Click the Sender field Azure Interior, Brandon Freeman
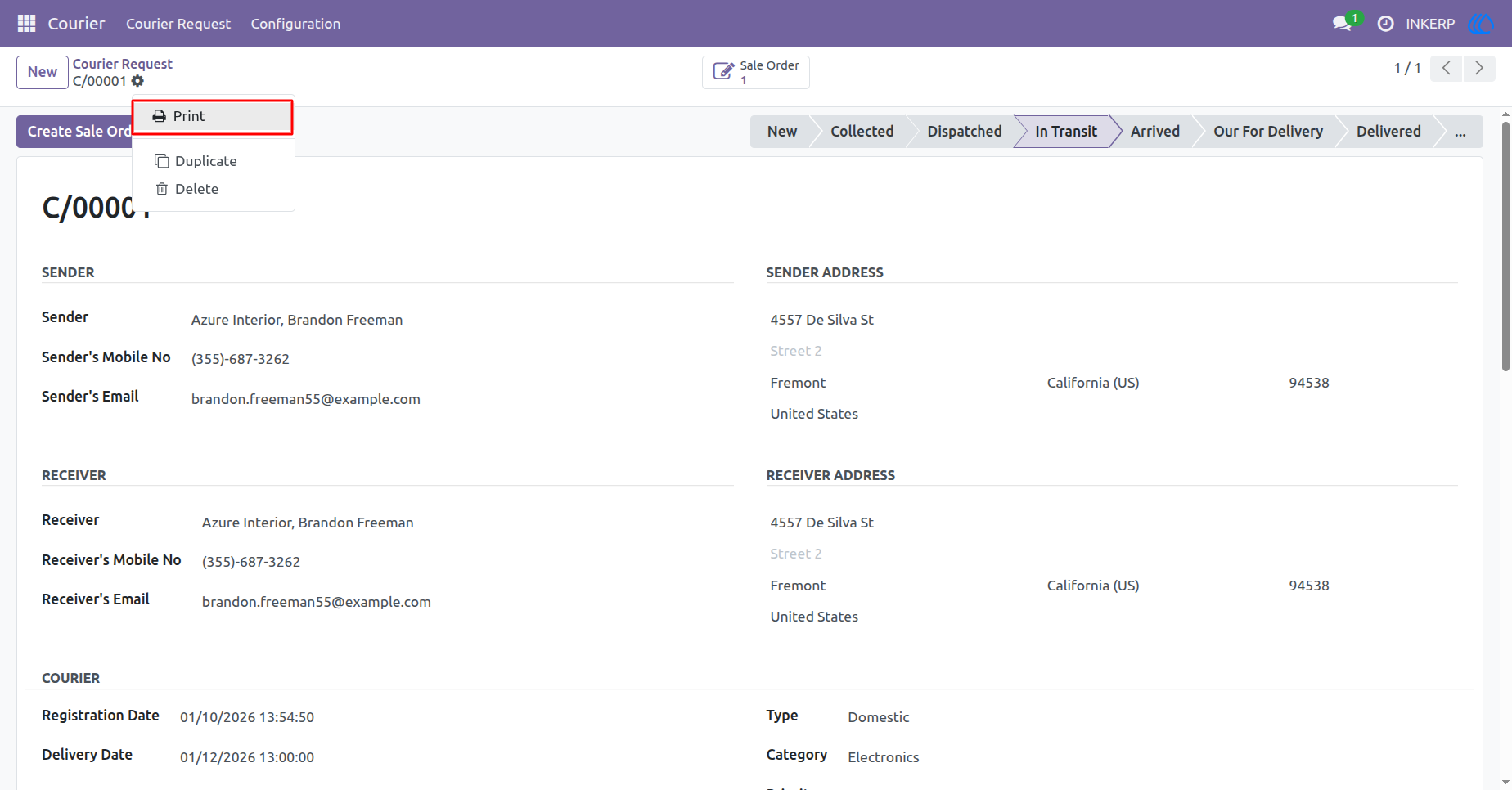 point(297,320)
